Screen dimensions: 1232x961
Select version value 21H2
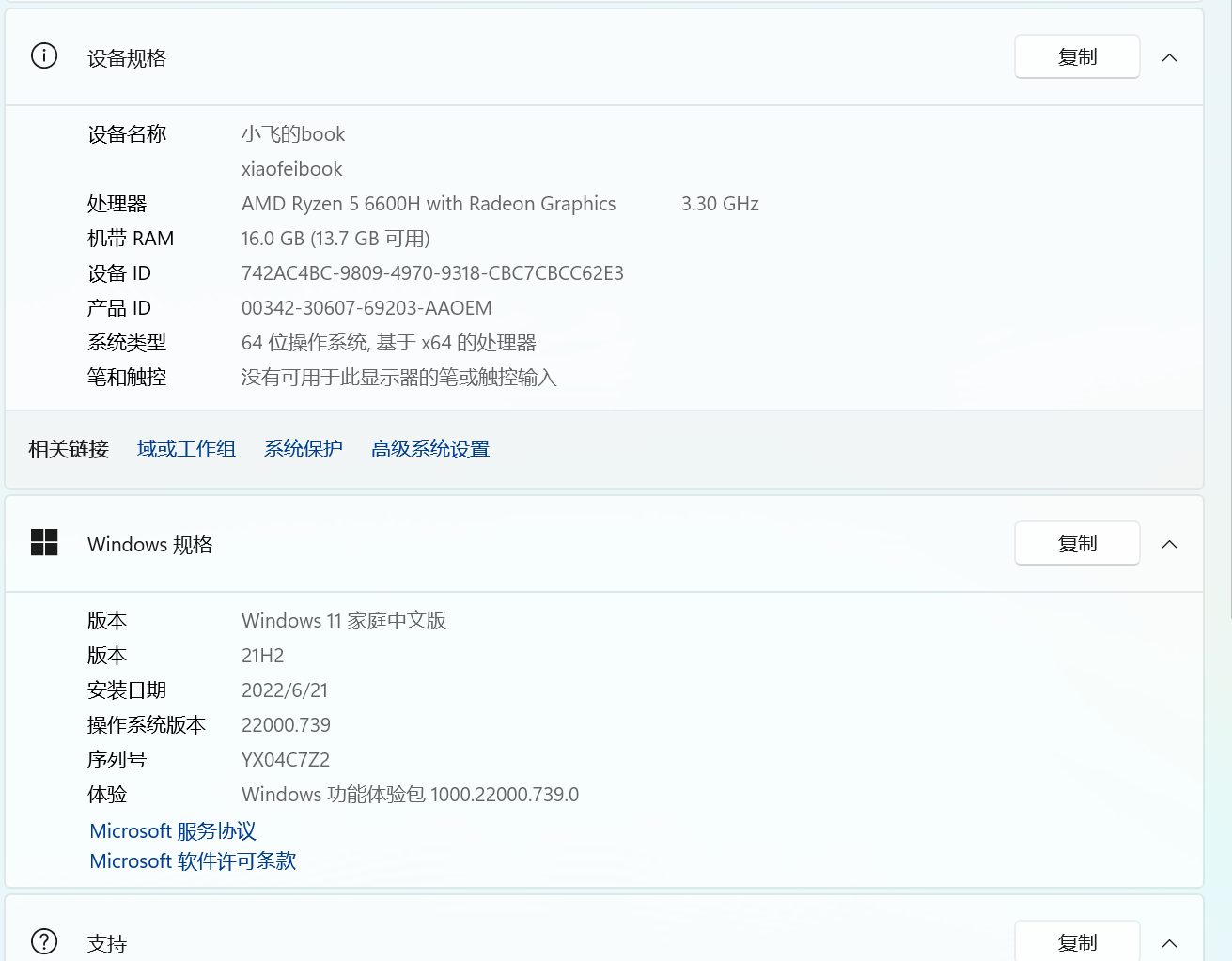coord(262,656)
